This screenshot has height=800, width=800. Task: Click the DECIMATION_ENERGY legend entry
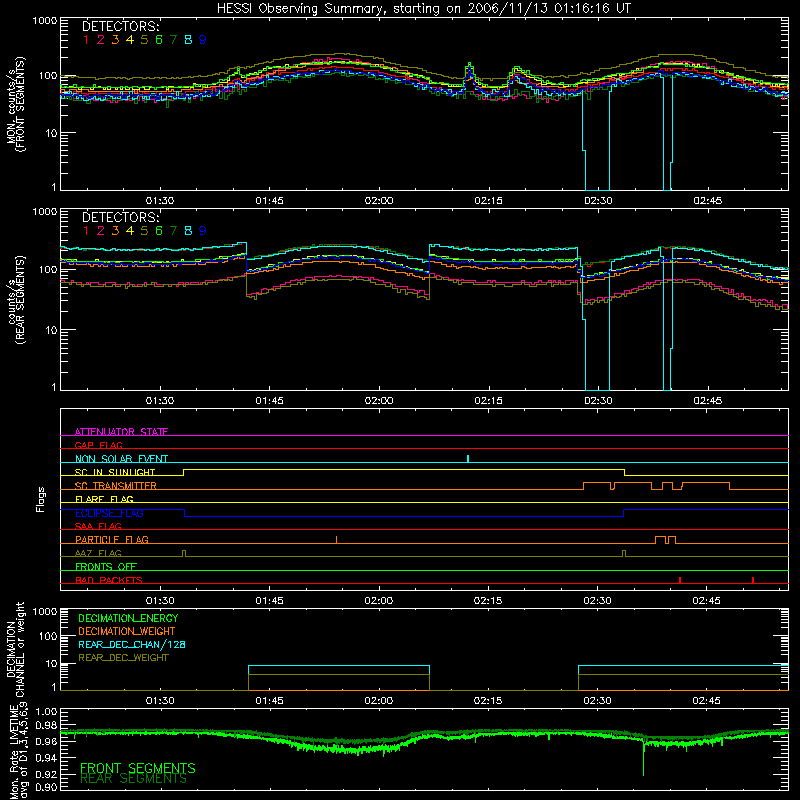coord(128,618)
